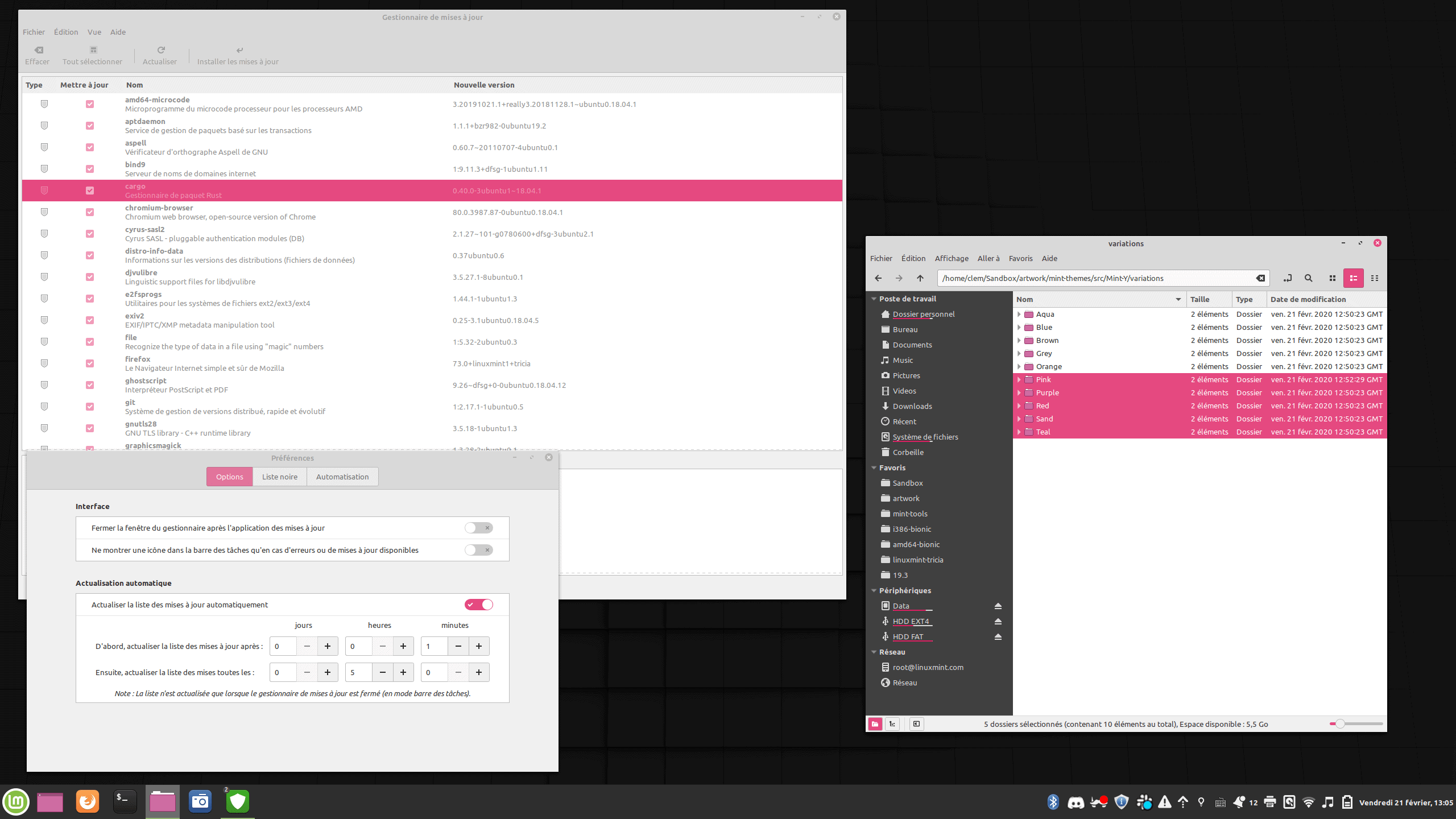1456x819 pixels.
Task: Click the Bluetooth status icon in system tray
Action: pyautogui.click(x=1053, y=800)
